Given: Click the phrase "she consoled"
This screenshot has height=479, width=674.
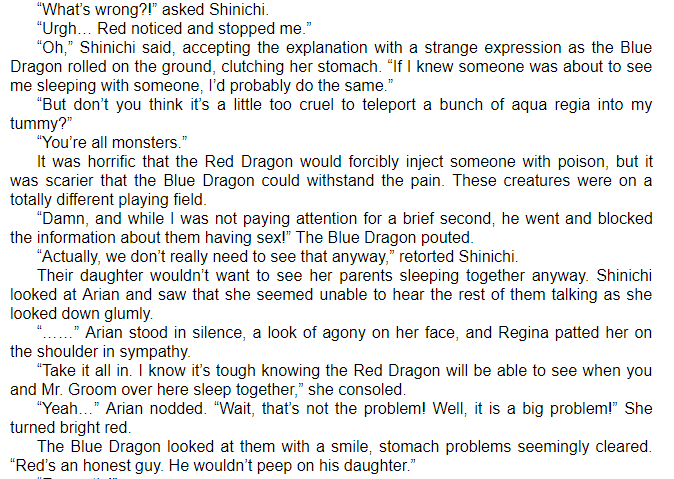Looking at the screenshot, I should [357, 389].
